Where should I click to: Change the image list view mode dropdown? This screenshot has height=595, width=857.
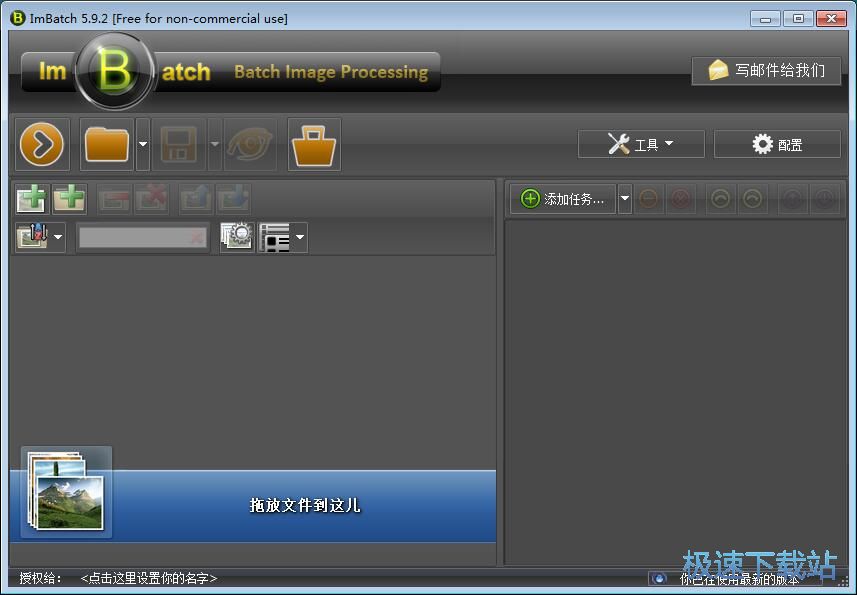tap(283, 237)
